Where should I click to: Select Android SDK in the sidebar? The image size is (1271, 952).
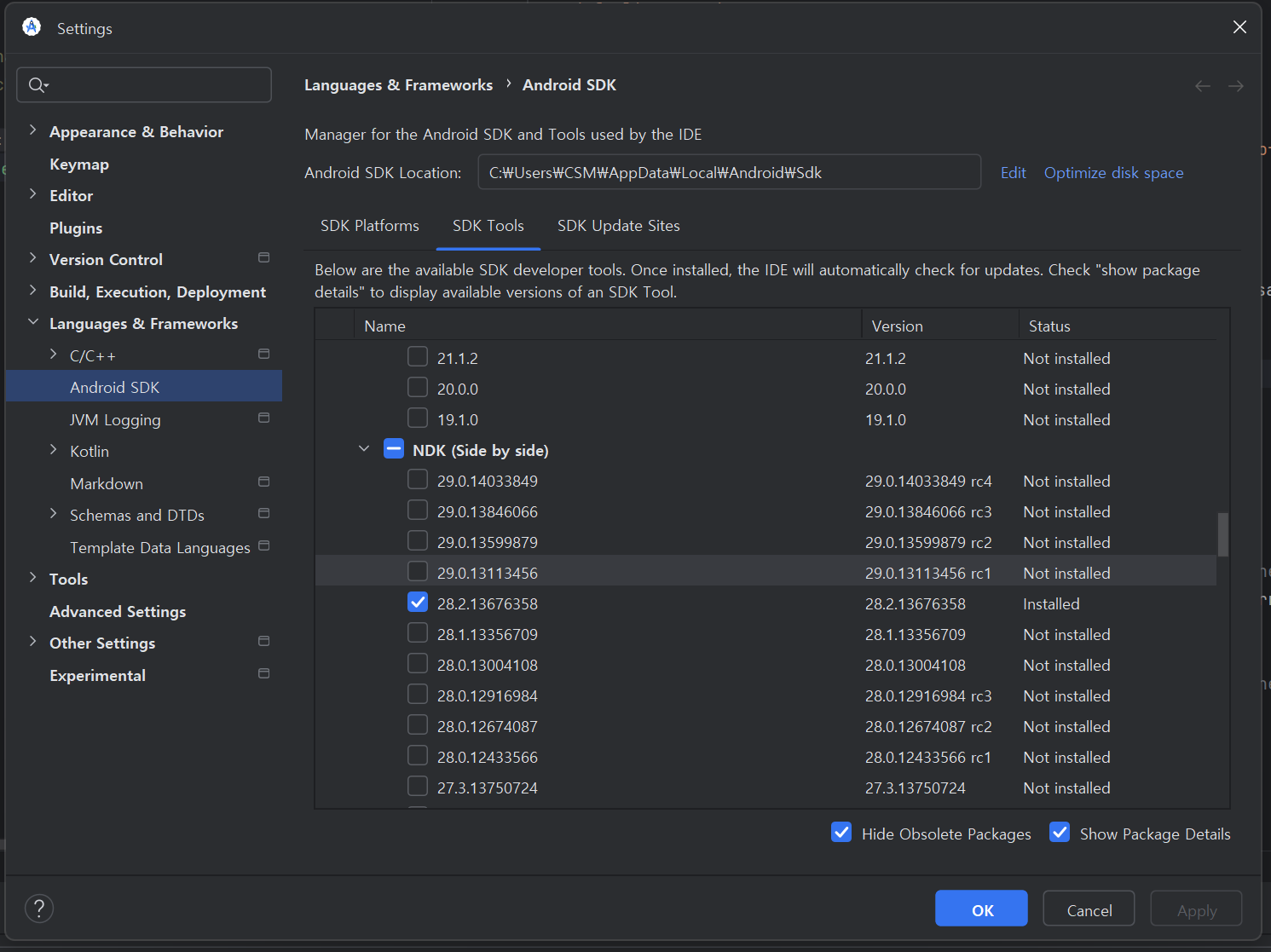pyautogui.click(x=144, y=386)
